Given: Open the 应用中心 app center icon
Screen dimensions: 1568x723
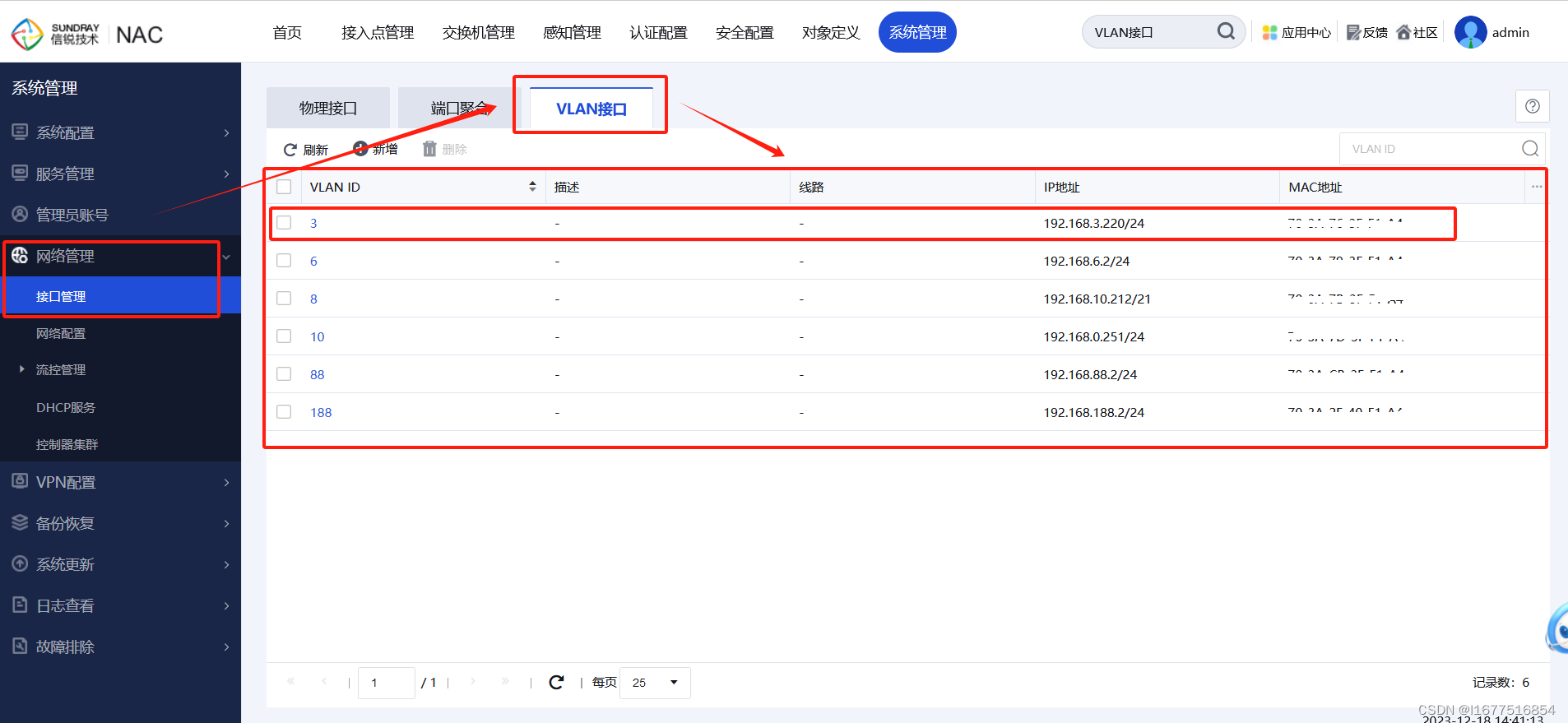Looking at the screenshot, I should tap(1269, 33).
